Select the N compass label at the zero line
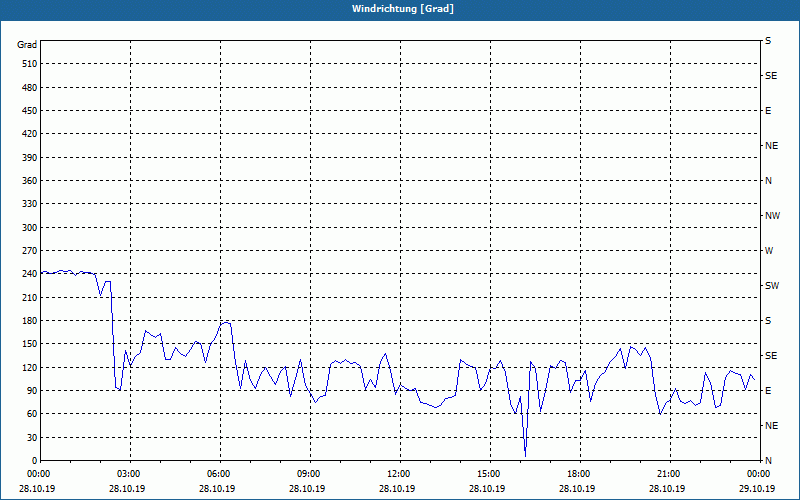This screenshot has height=500, width=800. click(768, 461)
